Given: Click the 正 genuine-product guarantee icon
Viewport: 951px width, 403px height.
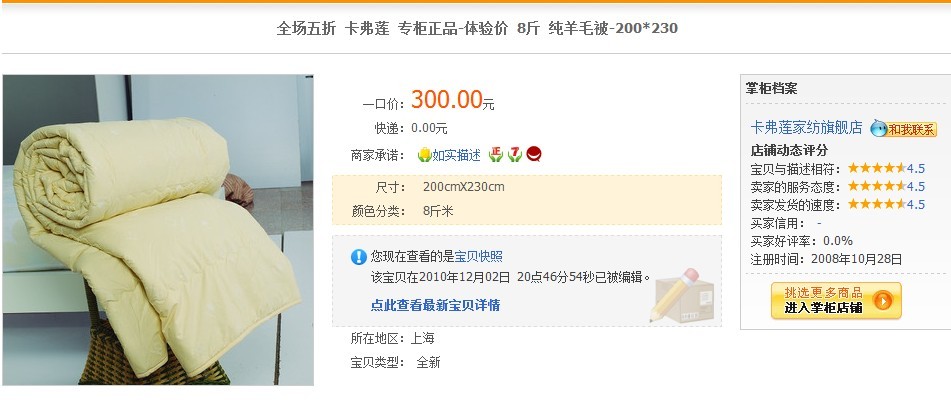Looking at the screenshot, I should coord(496,155).
